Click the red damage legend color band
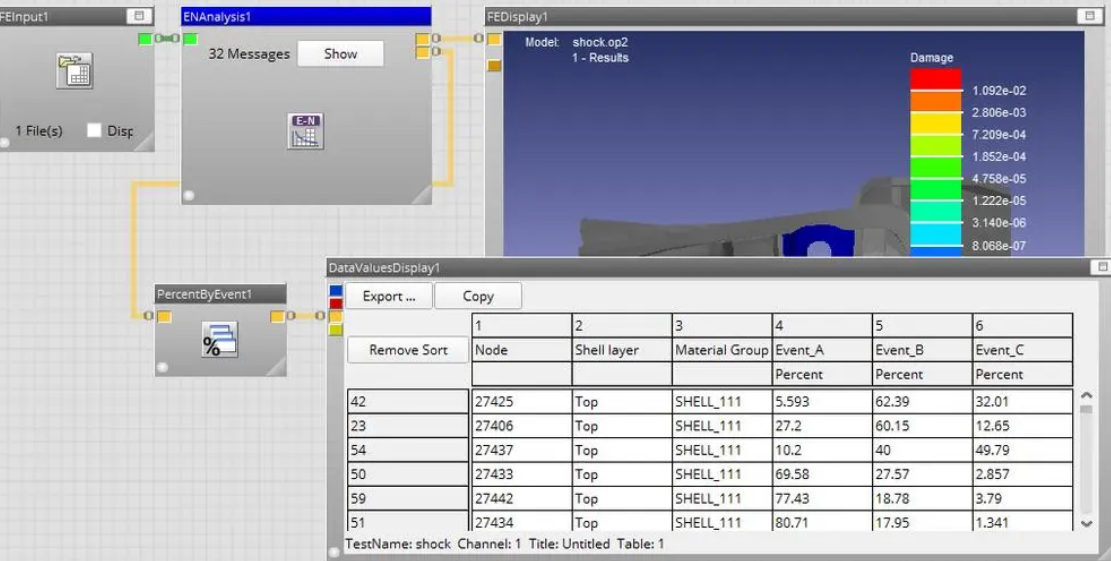Viewport: 1111px width, 561px height. [935, 79]
